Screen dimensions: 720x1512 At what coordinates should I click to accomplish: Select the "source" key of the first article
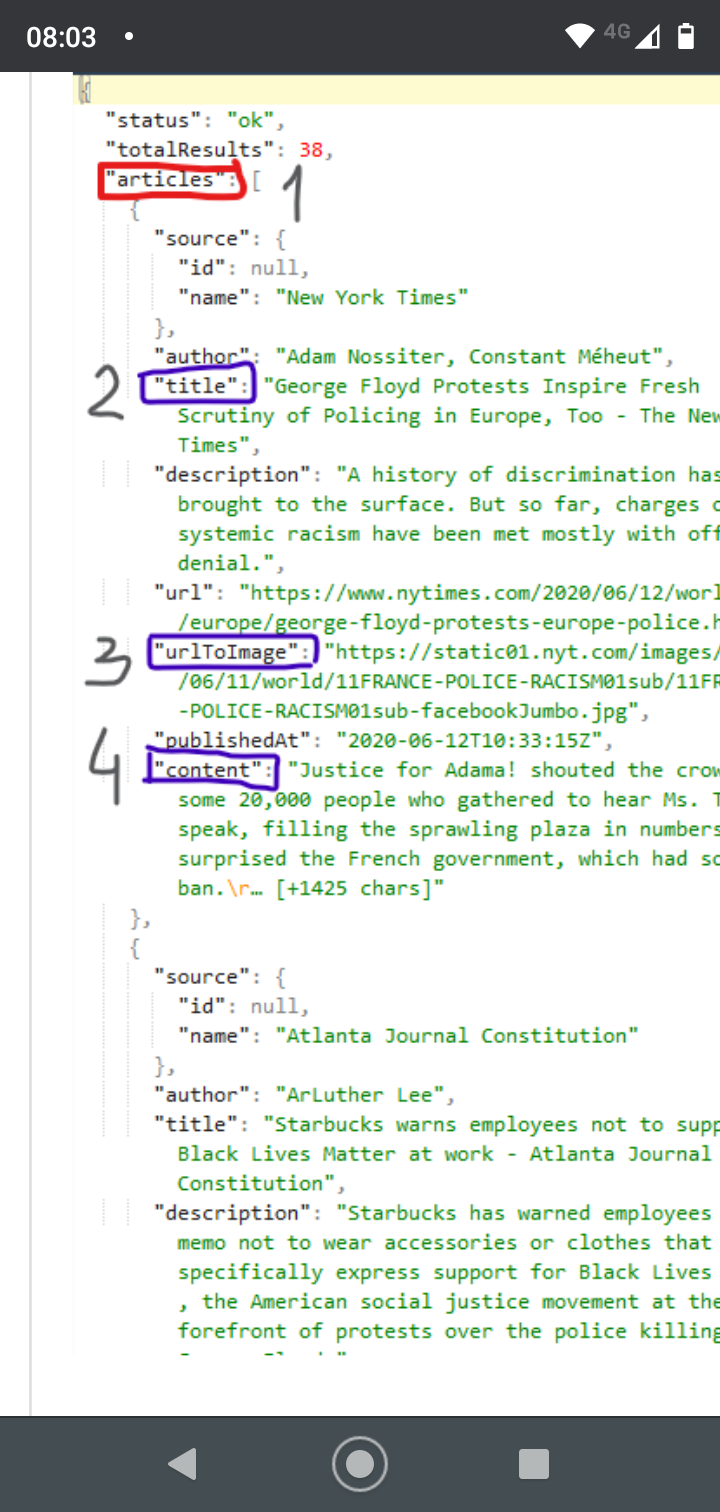(x=201, y=239)
